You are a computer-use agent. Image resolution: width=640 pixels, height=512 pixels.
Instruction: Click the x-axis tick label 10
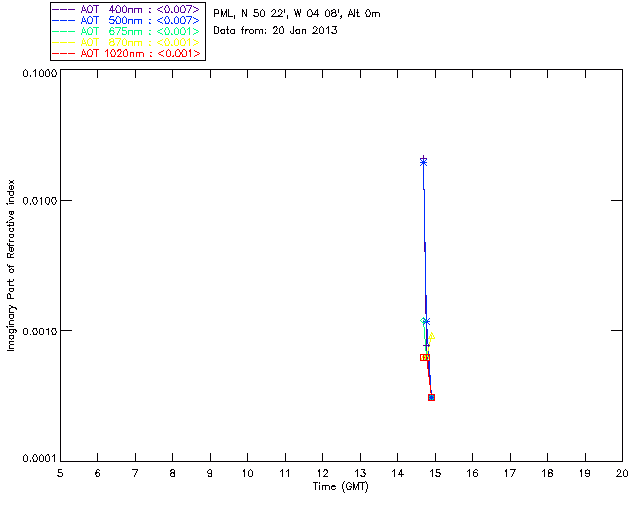(x=247, y=473)
